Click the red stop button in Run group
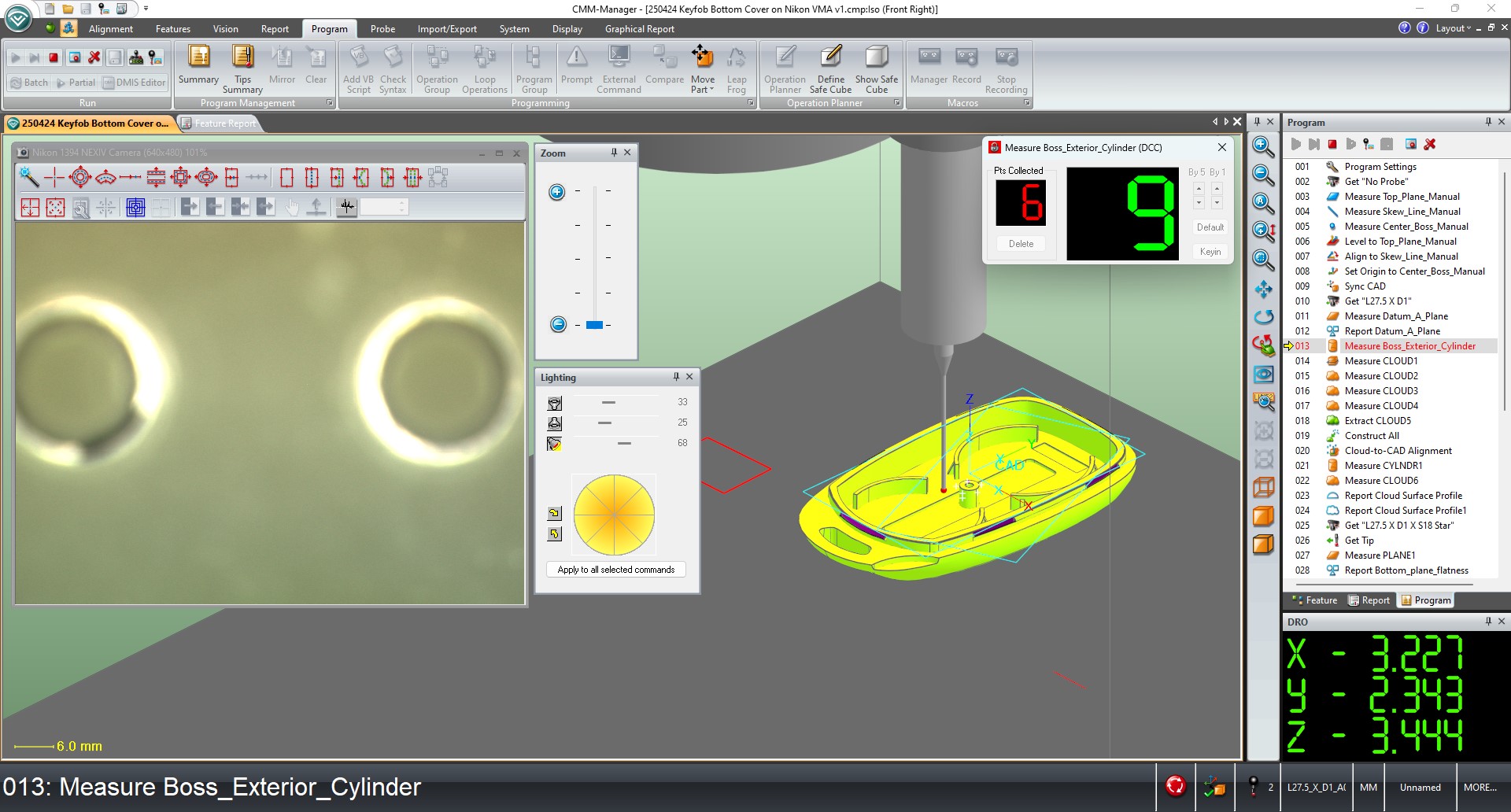The width and height of the screenshot is (1511, 812). 54,57
